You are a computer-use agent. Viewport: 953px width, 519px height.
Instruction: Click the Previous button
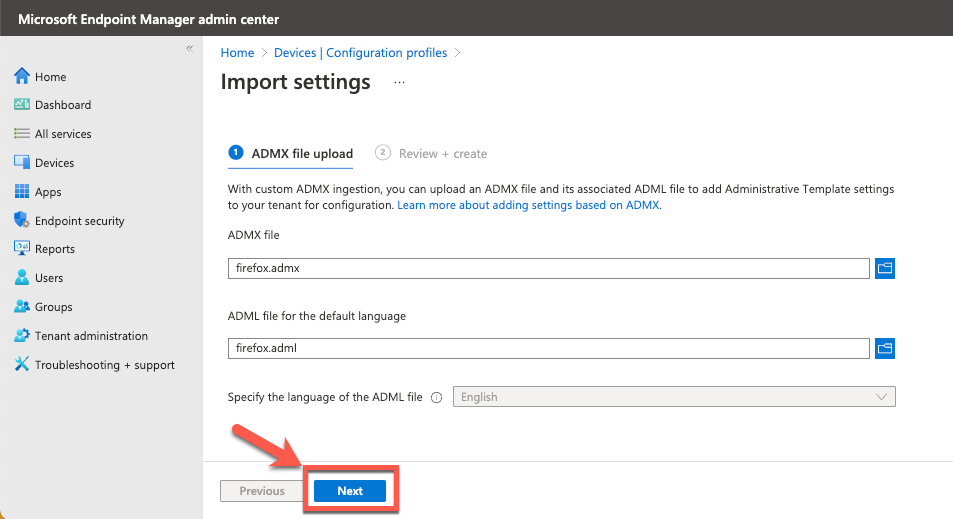click(262, 491)
